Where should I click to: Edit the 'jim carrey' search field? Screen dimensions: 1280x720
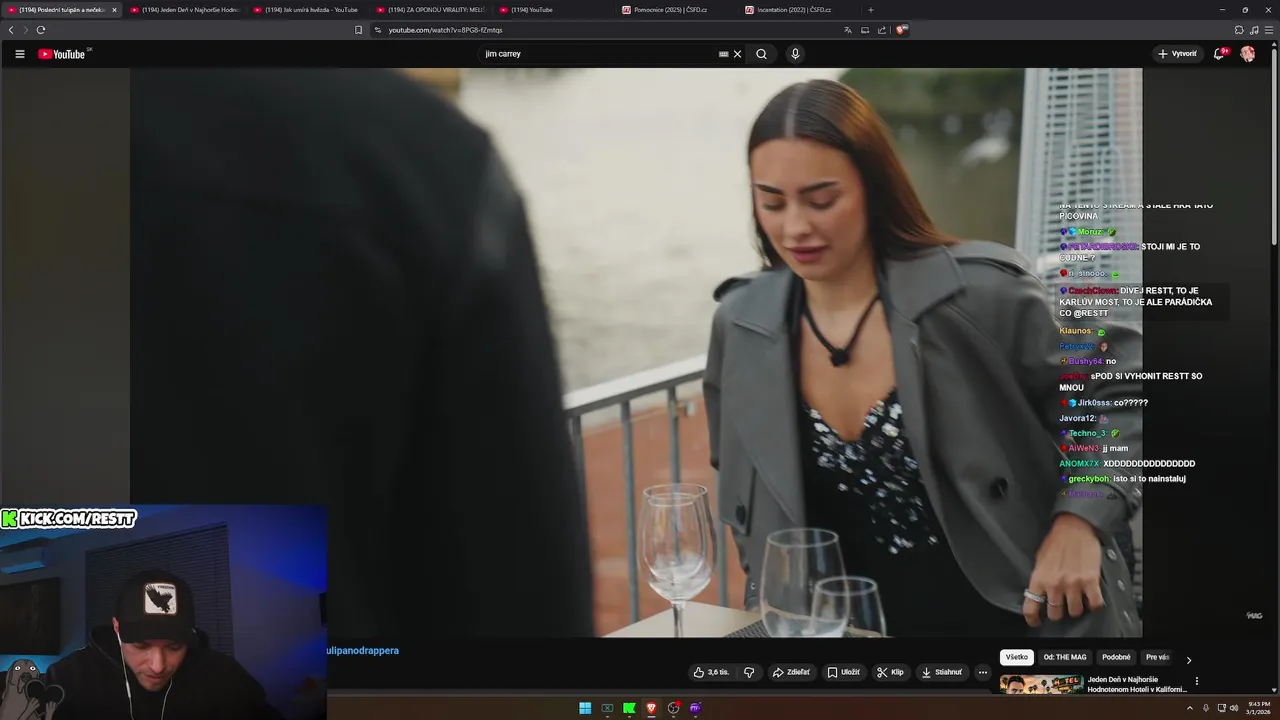(600, 54)
